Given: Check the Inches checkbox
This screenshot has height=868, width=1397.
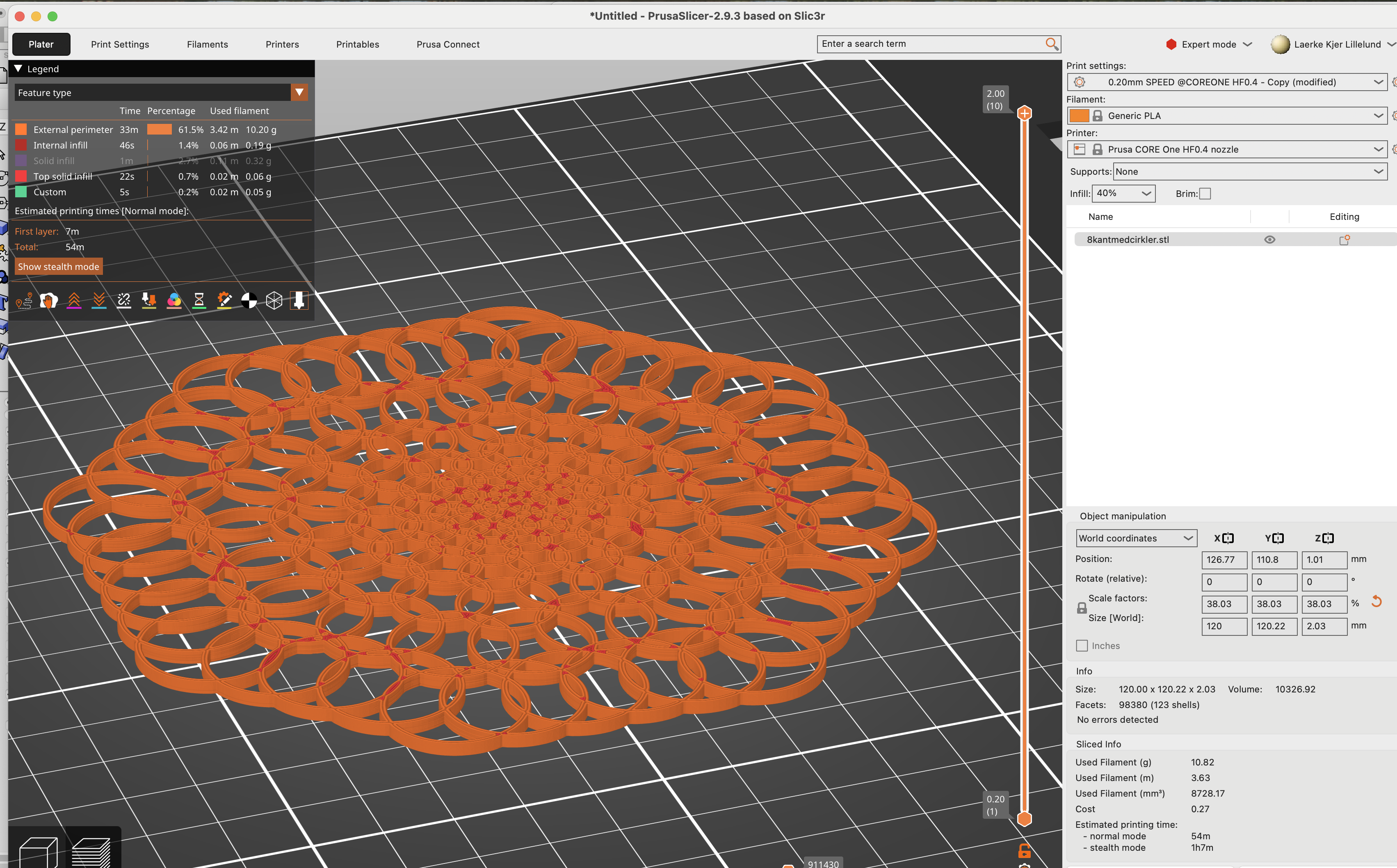Looking at the screenshot, I should pyautogui.click(x=1082, y=646).
